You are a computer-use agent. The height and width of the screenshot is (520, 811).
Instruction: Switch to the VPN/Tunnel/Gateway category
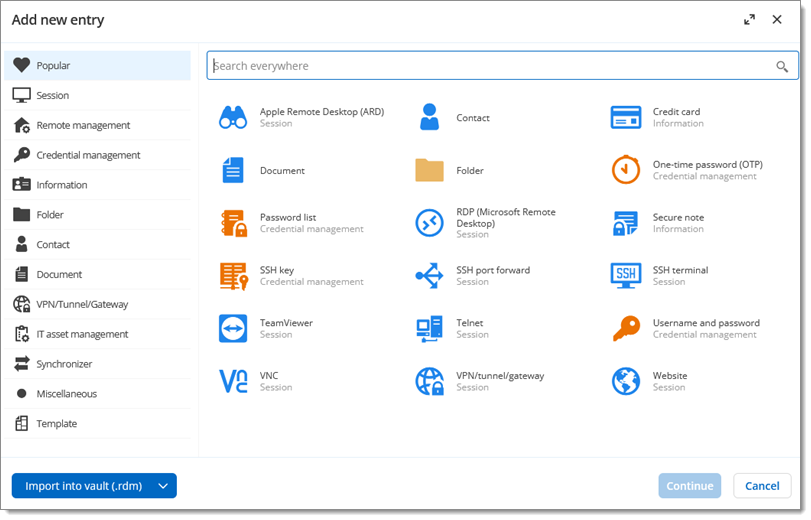point(82,304)
